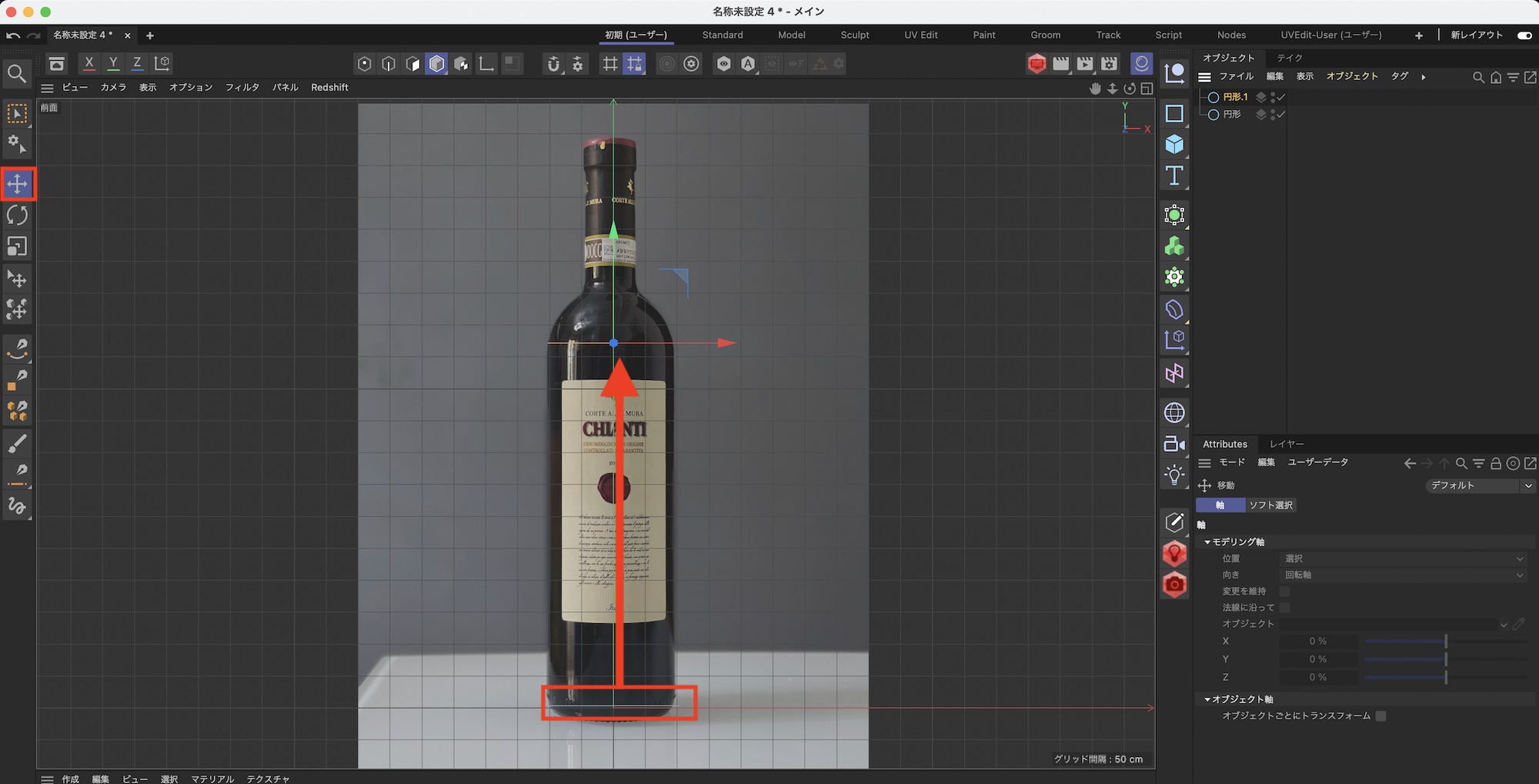Select the Move tool in left toolbar
Viewport: 1539px width, 784px height.
[17, 184]
